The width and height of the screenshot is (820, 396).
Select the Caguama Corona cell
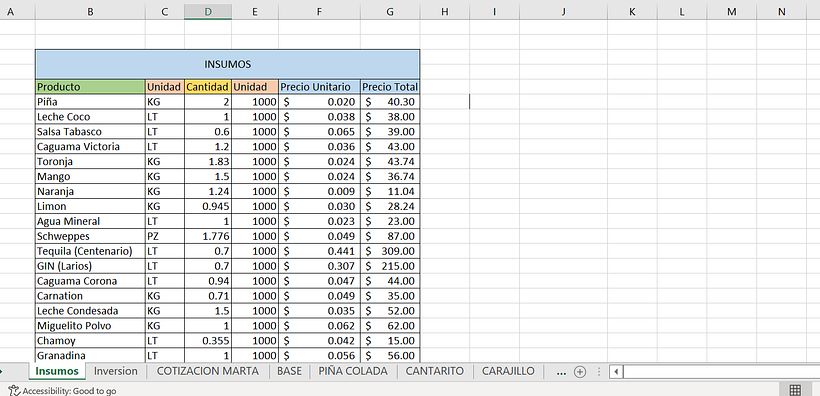[x=90, y=281]
